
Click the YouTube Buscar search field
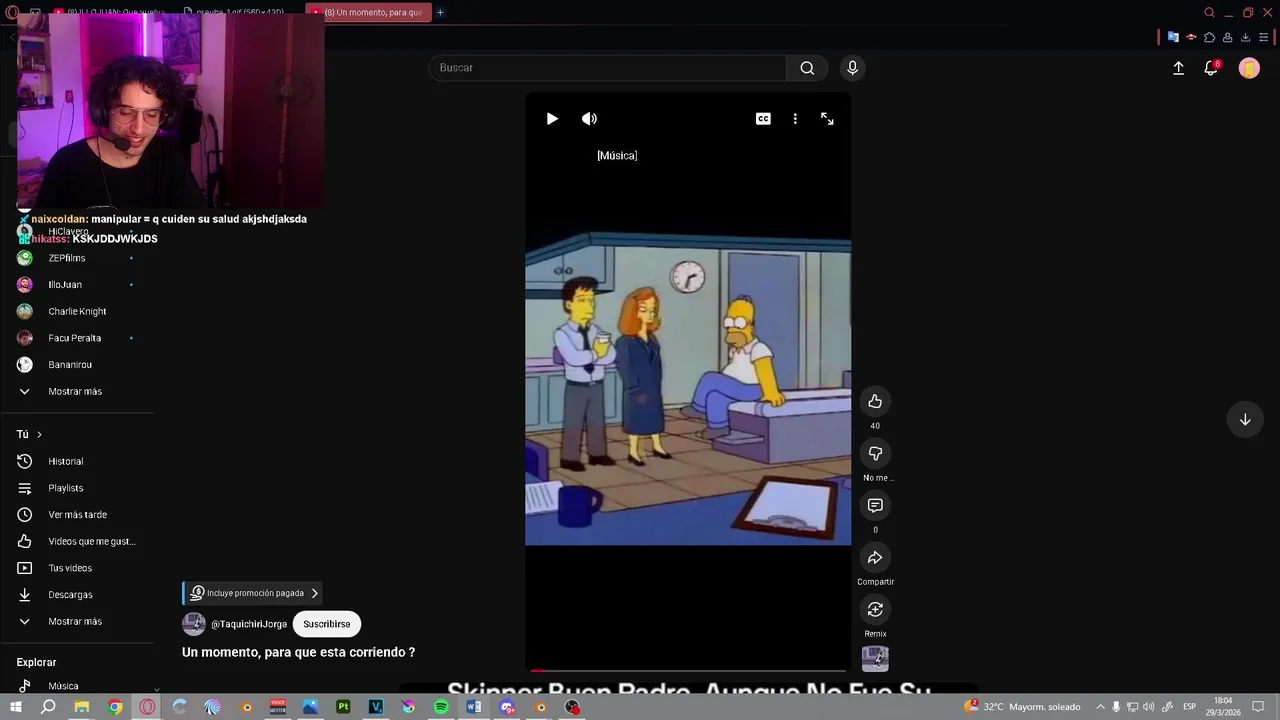tap(608, 68)
